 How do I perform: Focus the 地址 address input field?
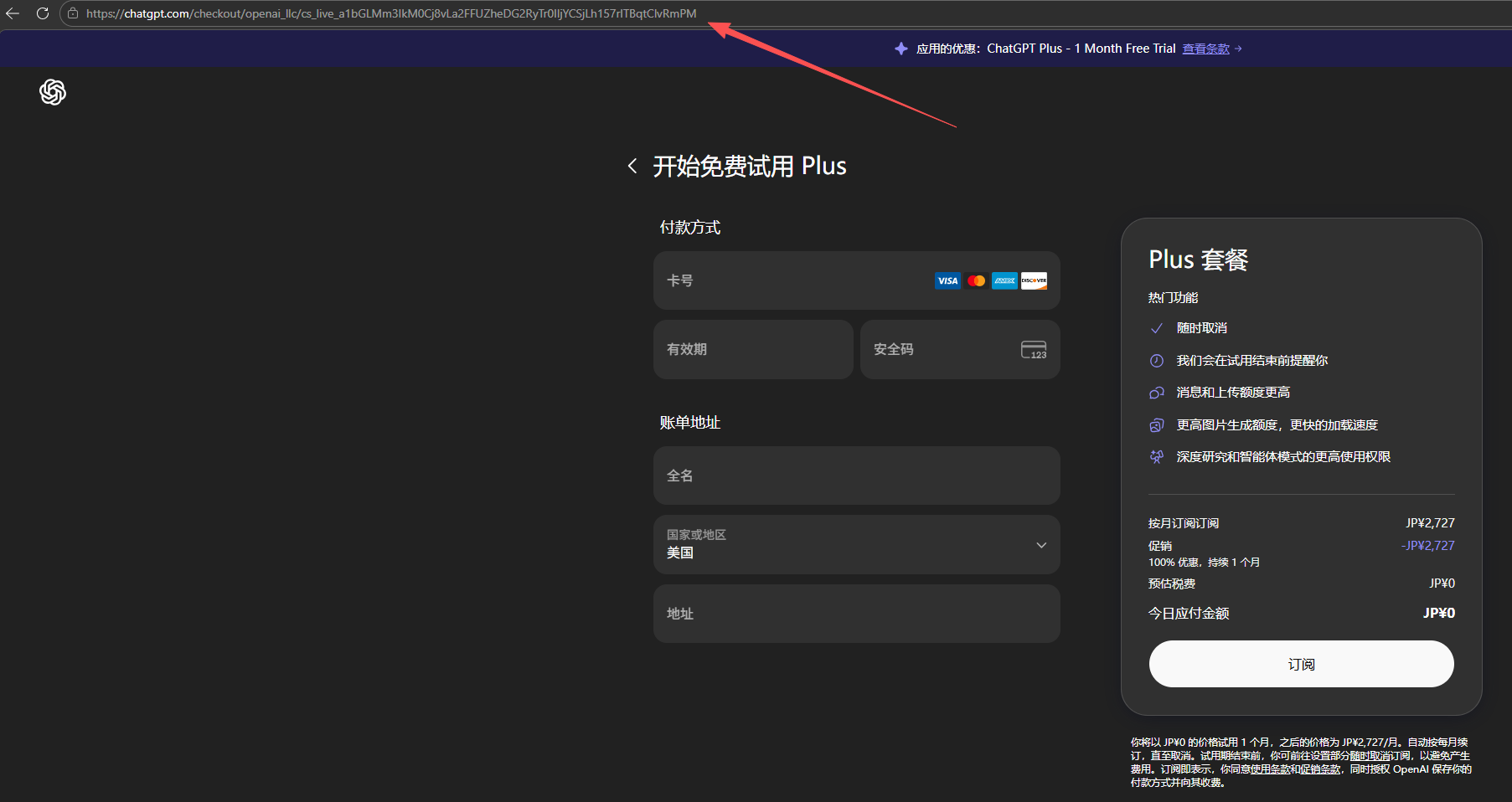(x=856, y=614)
